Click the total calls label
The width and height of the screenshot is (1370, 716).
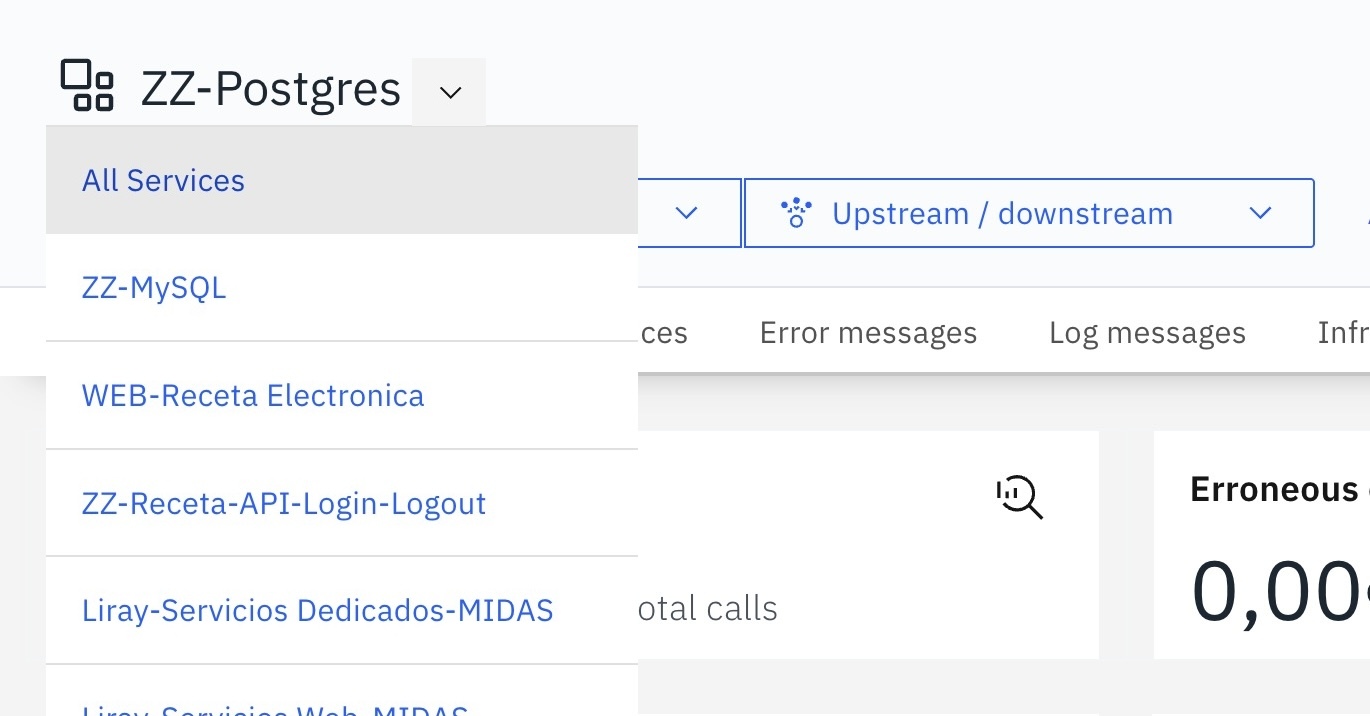coord(708,608)
